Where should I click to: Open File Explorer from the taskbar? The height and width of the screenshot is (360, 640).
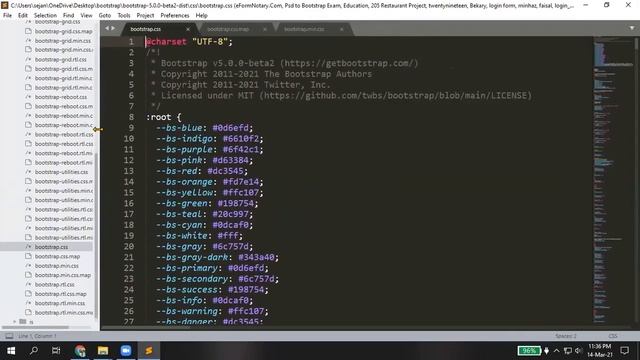pyautogui.click(x=103, y=351)
